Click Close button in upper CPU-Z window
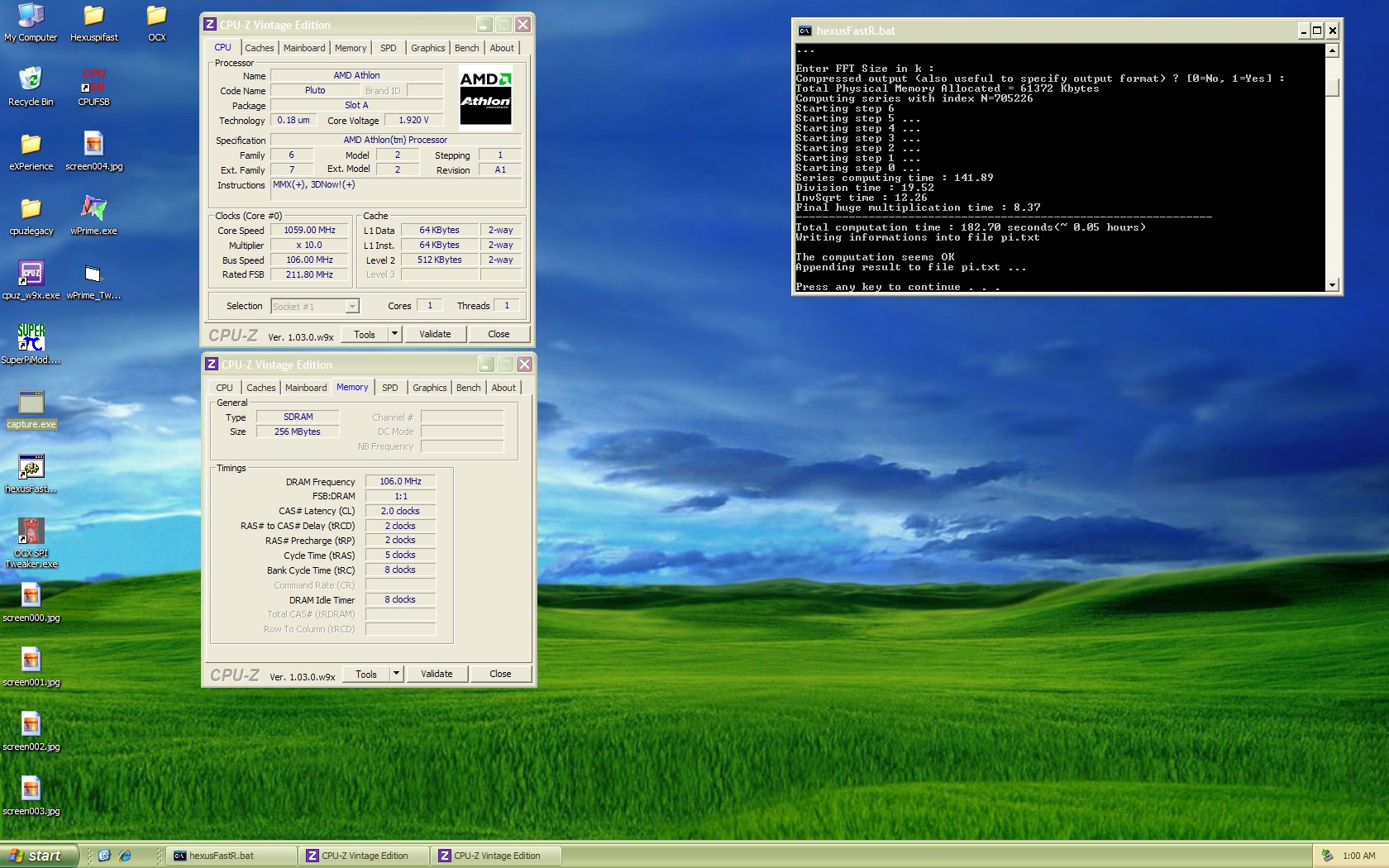Image resolution: width=1389 pixels, height=868 pixels. (x=499, y=334)
